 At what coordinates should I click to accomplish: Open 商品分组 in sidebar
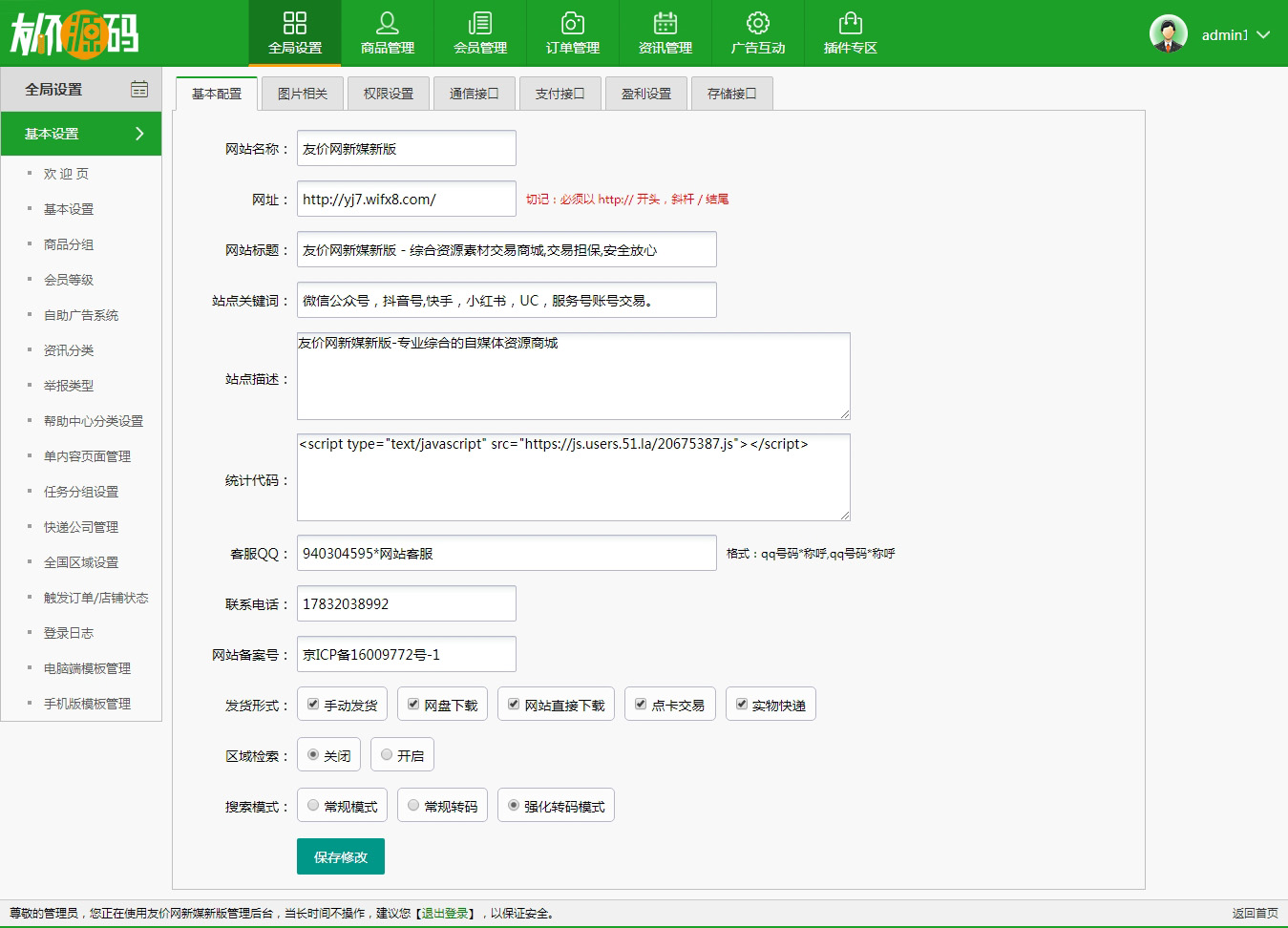[69, 244]
